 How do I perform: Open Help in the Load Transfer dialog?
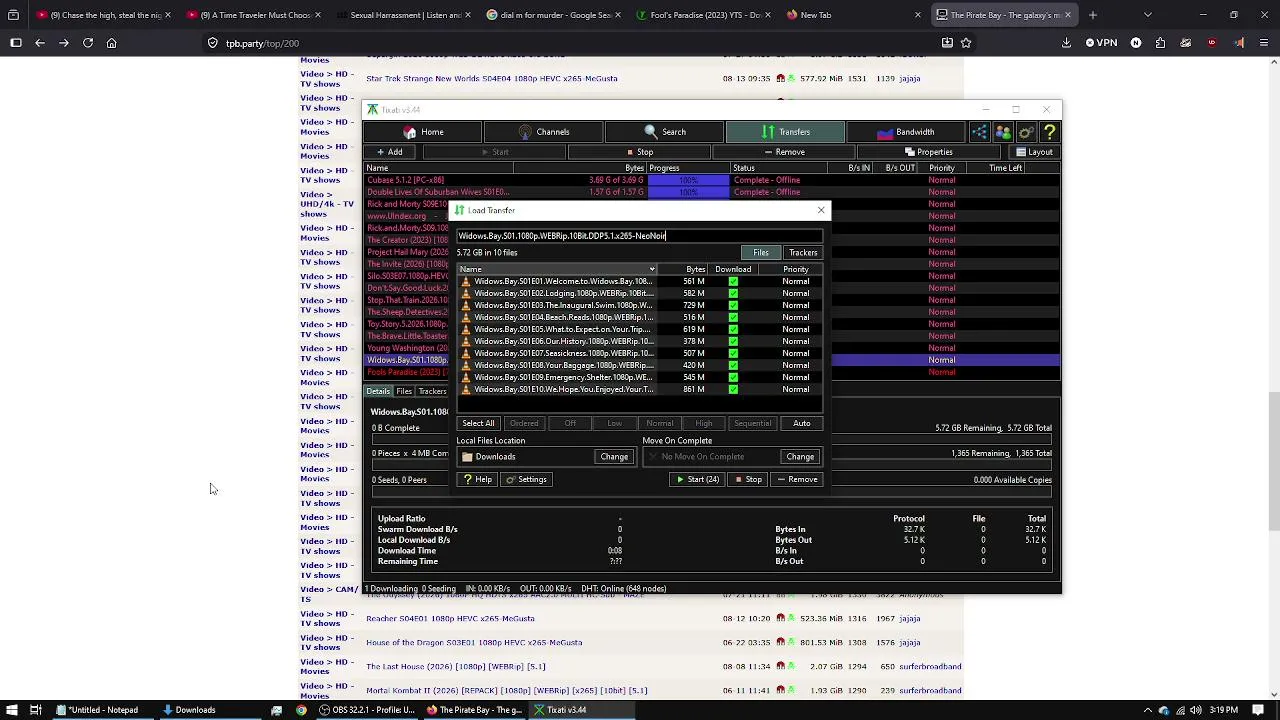[x=477, y=480]
